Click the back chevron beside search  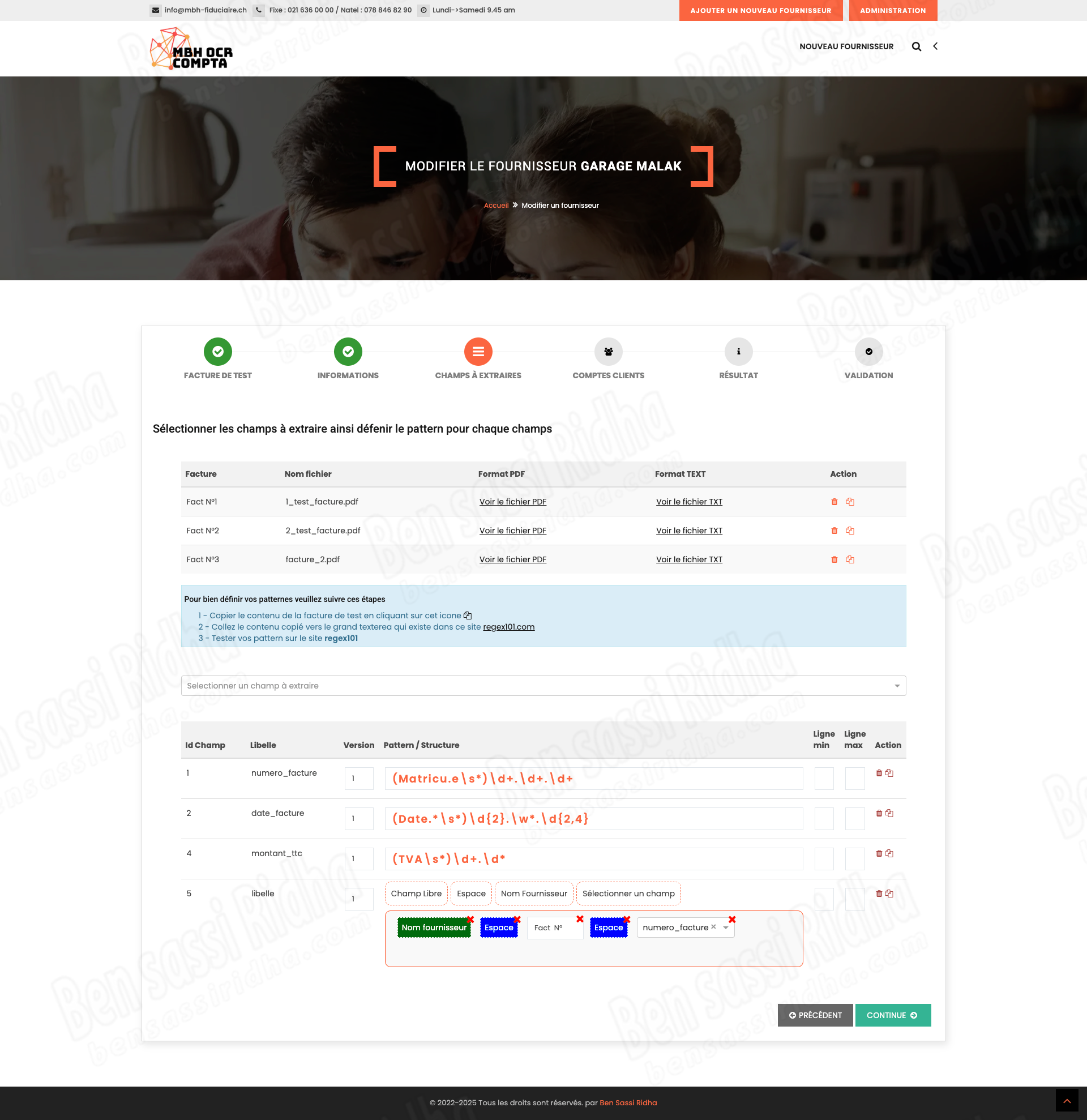coord(935,46)
